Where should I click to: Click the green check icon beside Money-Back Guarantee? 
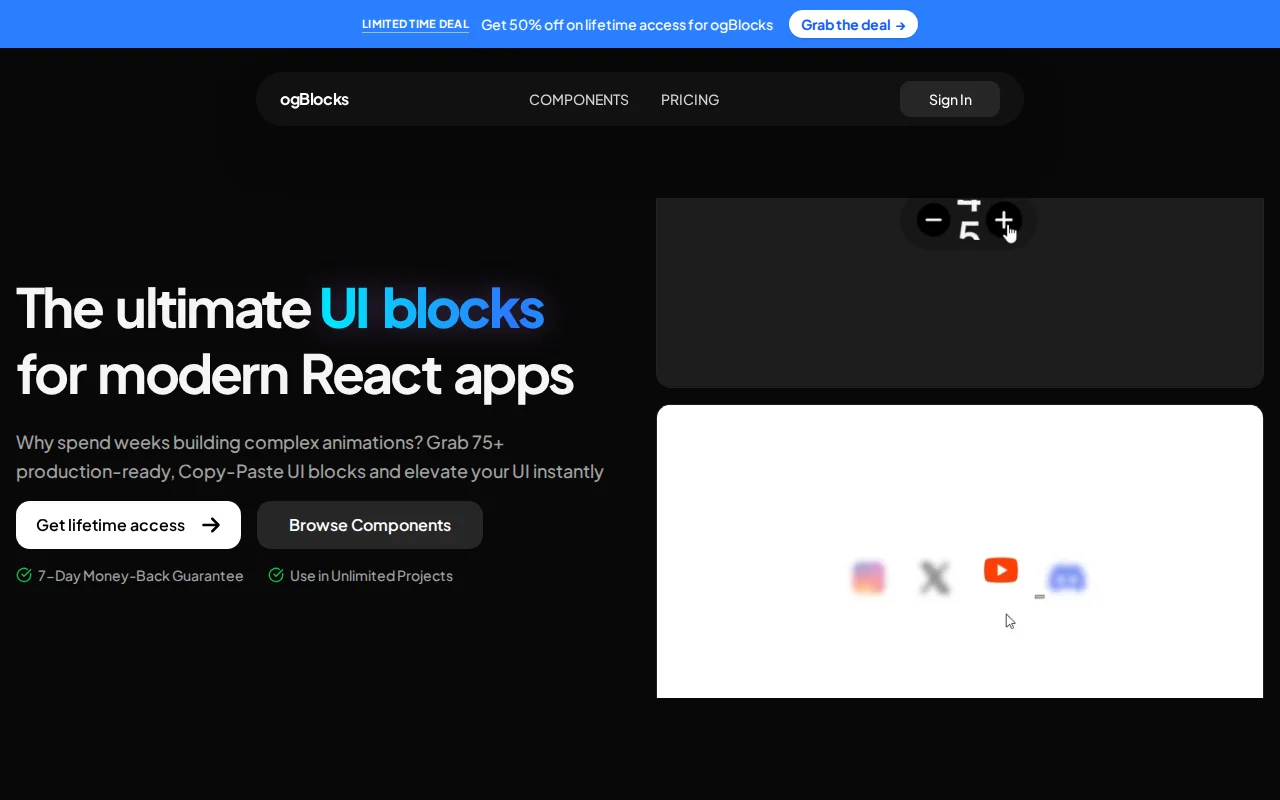click(24, 575)
